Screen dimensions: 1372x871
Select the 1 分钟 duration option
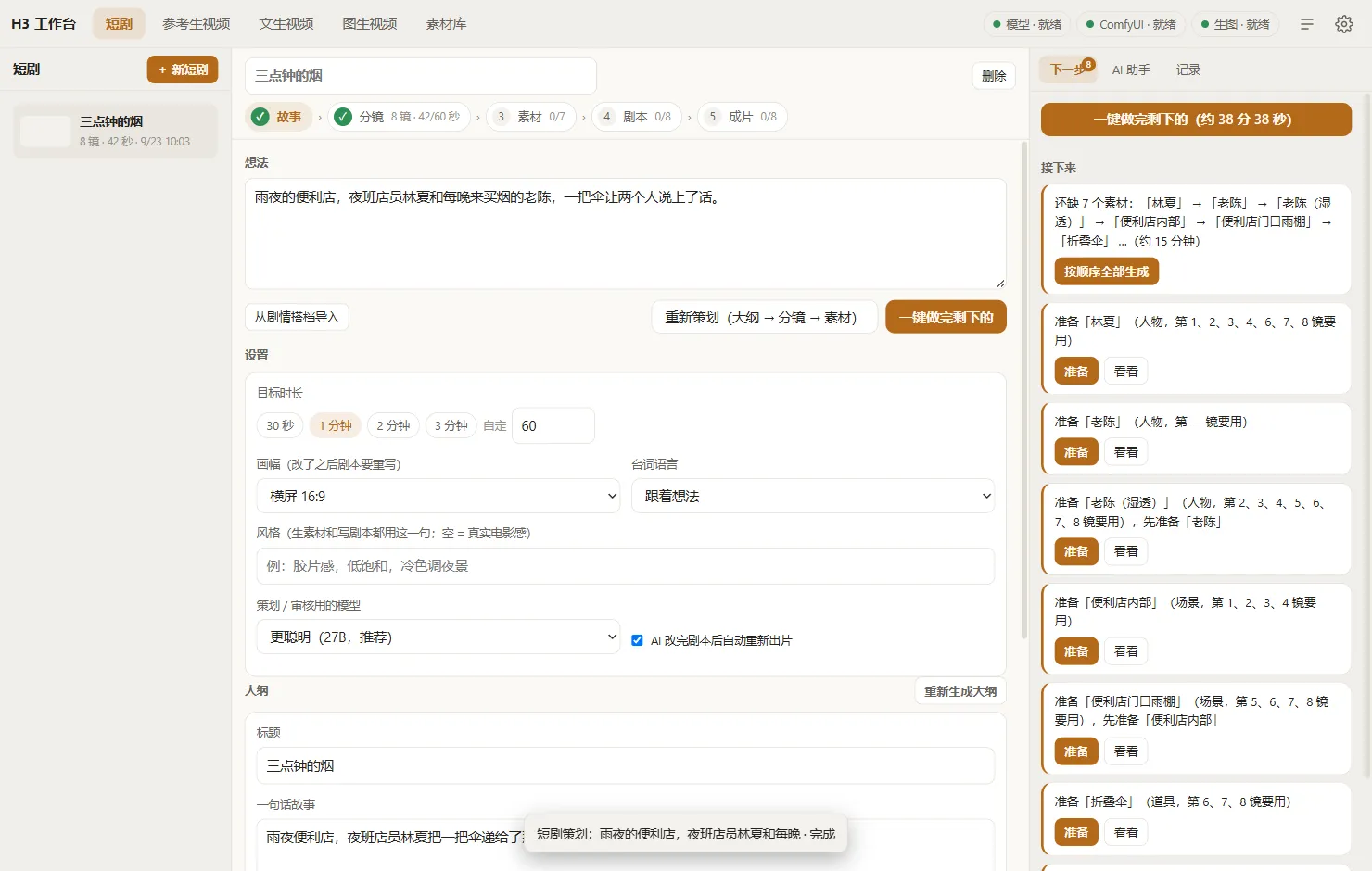click(x=336, y=425)
